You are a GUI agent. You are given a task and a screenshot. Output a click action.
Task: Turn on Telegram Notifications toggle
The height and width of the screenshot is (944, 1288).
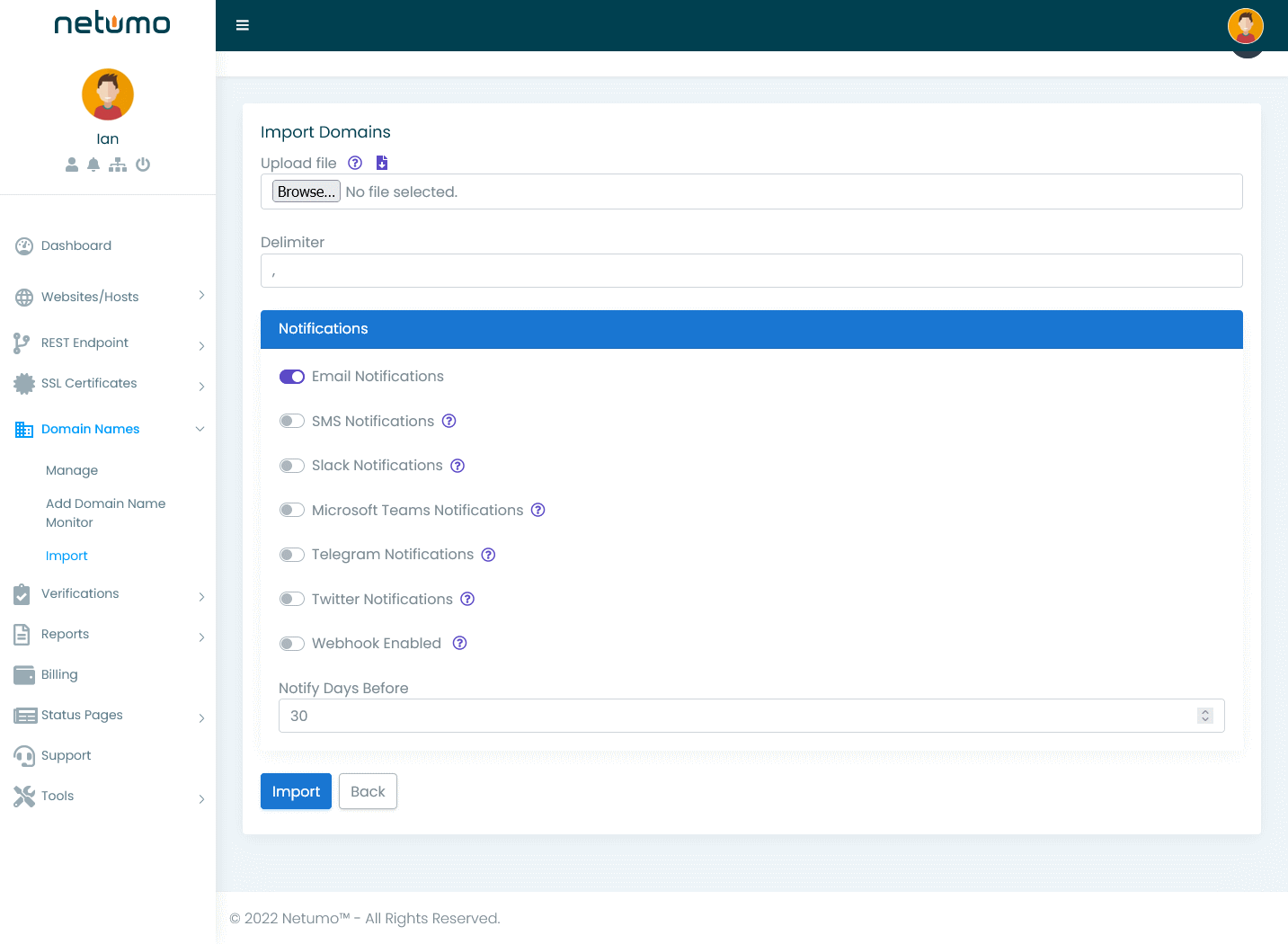[x=292, y=555]
